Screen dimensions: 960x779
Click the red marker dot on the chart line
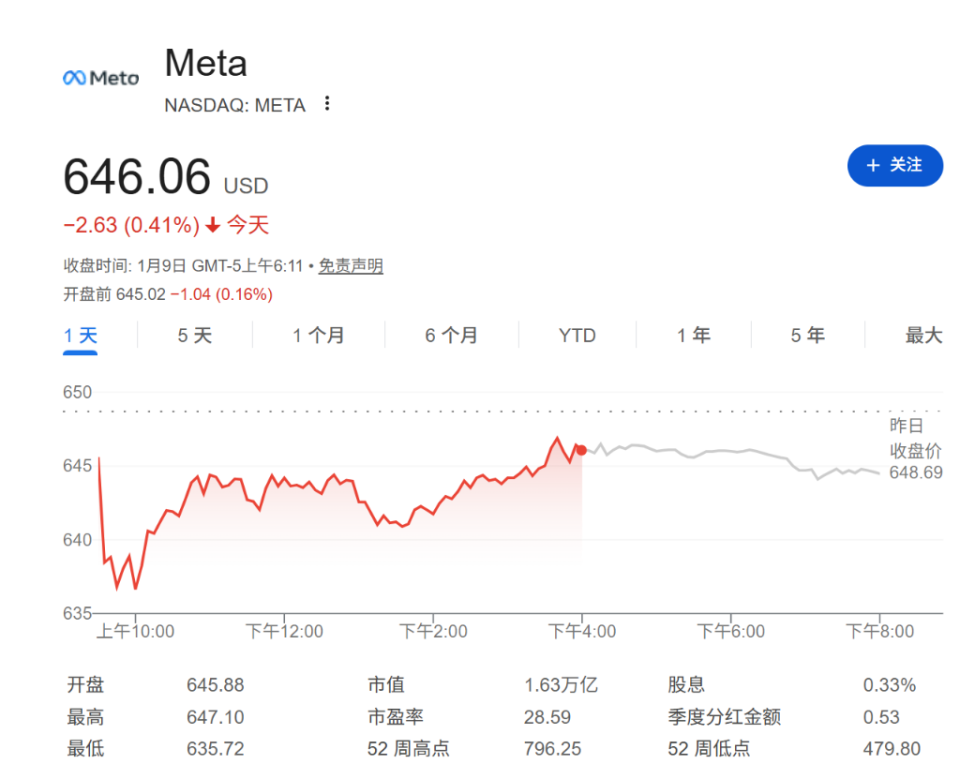pos(580,450)
